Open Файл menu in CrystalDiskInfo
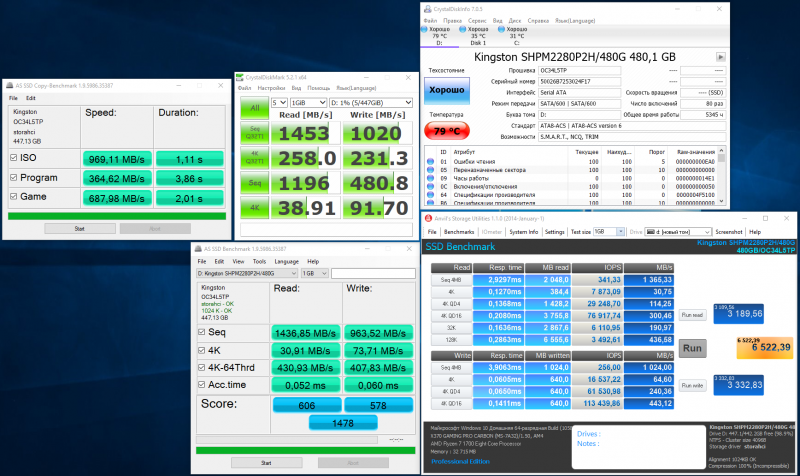This screenshot has width=800, height=476. pos(430,21)
